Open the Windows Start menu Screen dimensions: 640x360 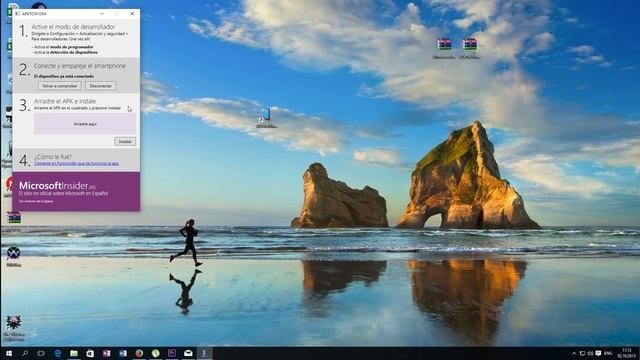point(8,353)
